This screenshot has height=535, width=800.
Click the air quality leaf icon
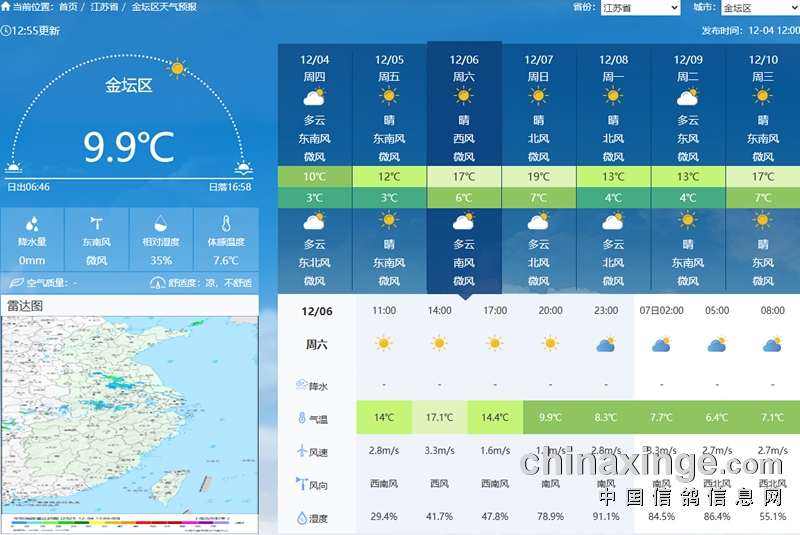click(16, 283)
